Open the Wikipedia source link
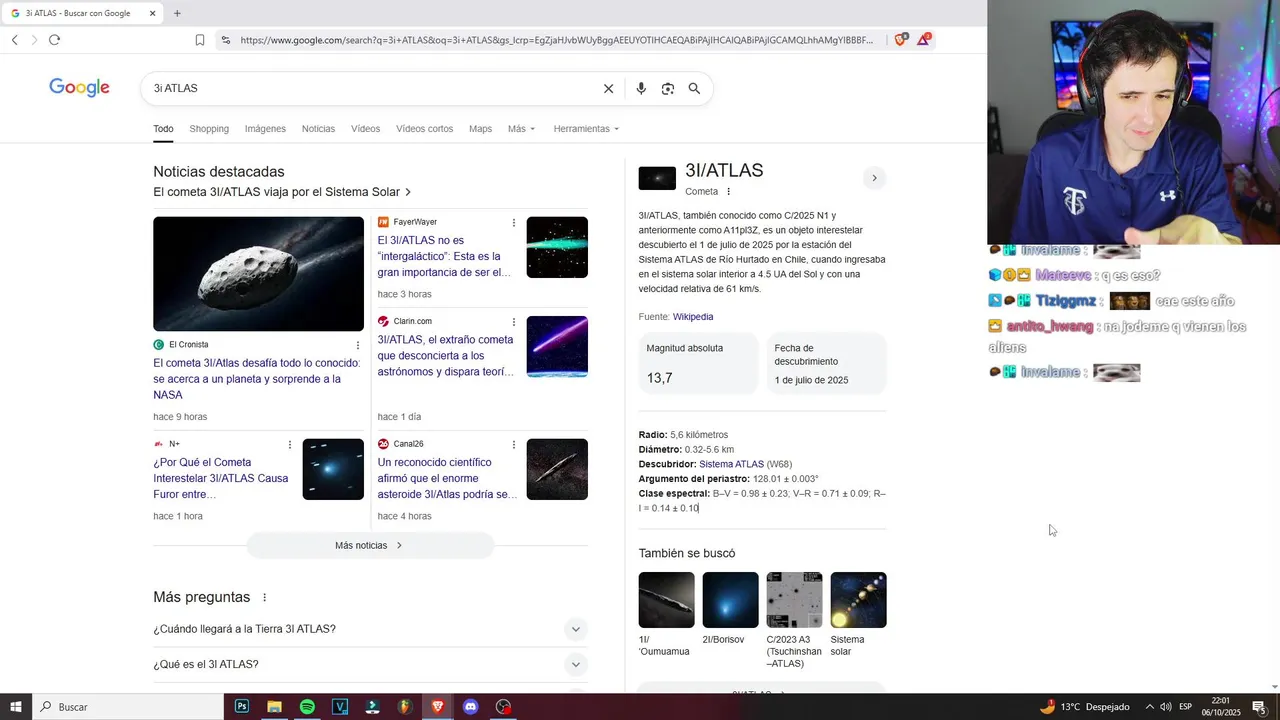The width and height of the screenshot is (1280, 720). pos(693,317)
